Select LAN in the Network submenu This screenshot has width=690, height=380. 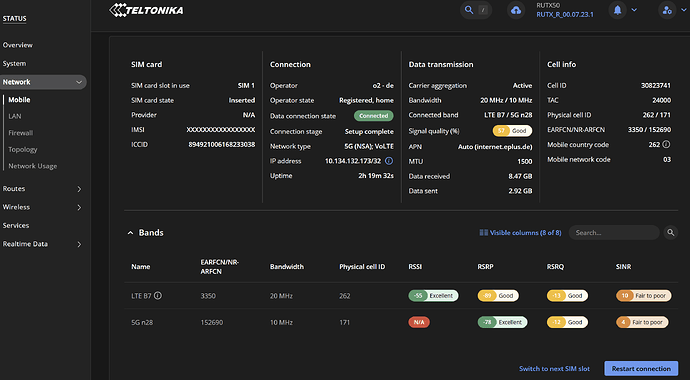click(15, 116)
